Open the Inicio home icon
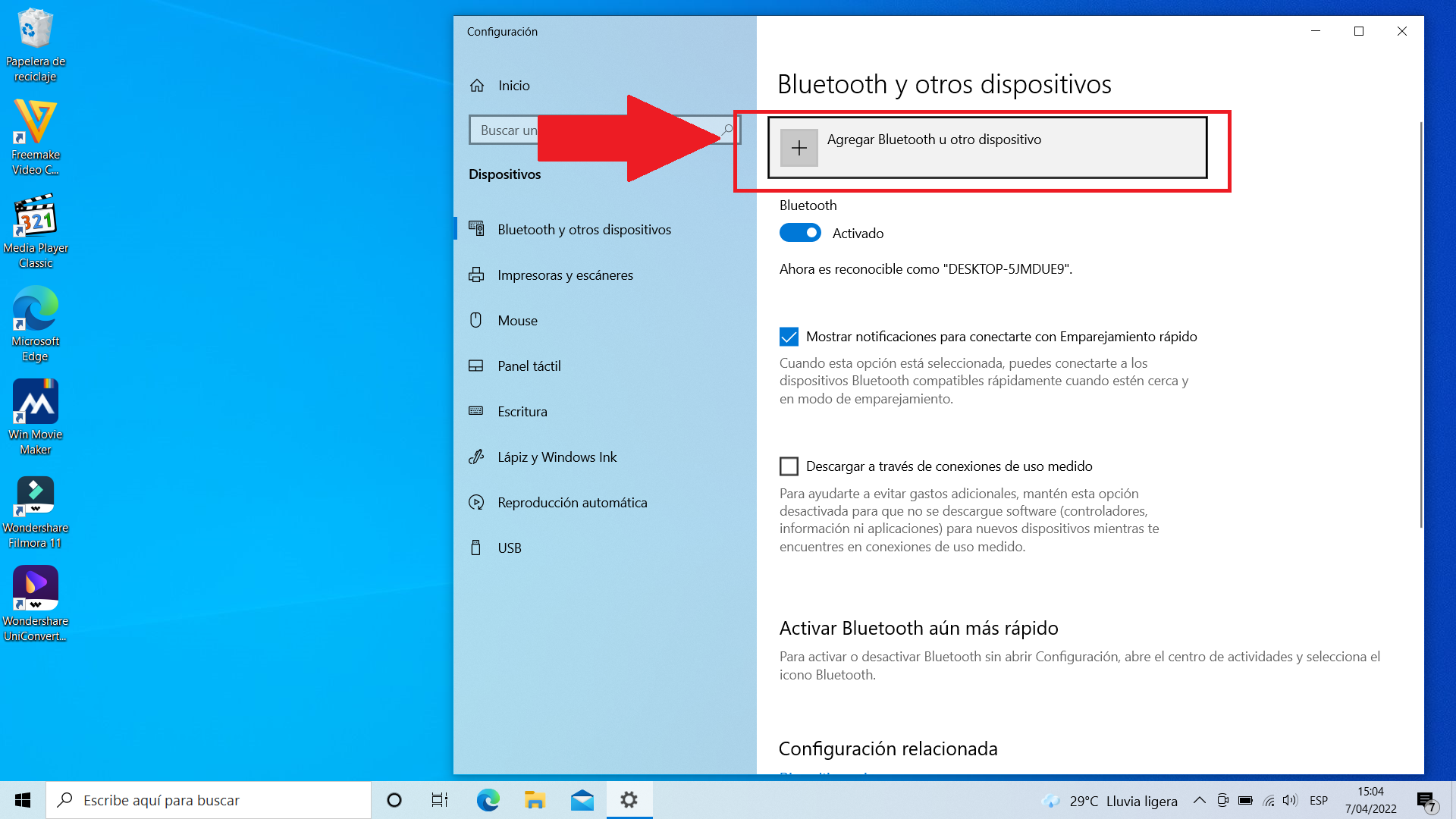This screenshot has width=1456, height=819. (477, 86)
